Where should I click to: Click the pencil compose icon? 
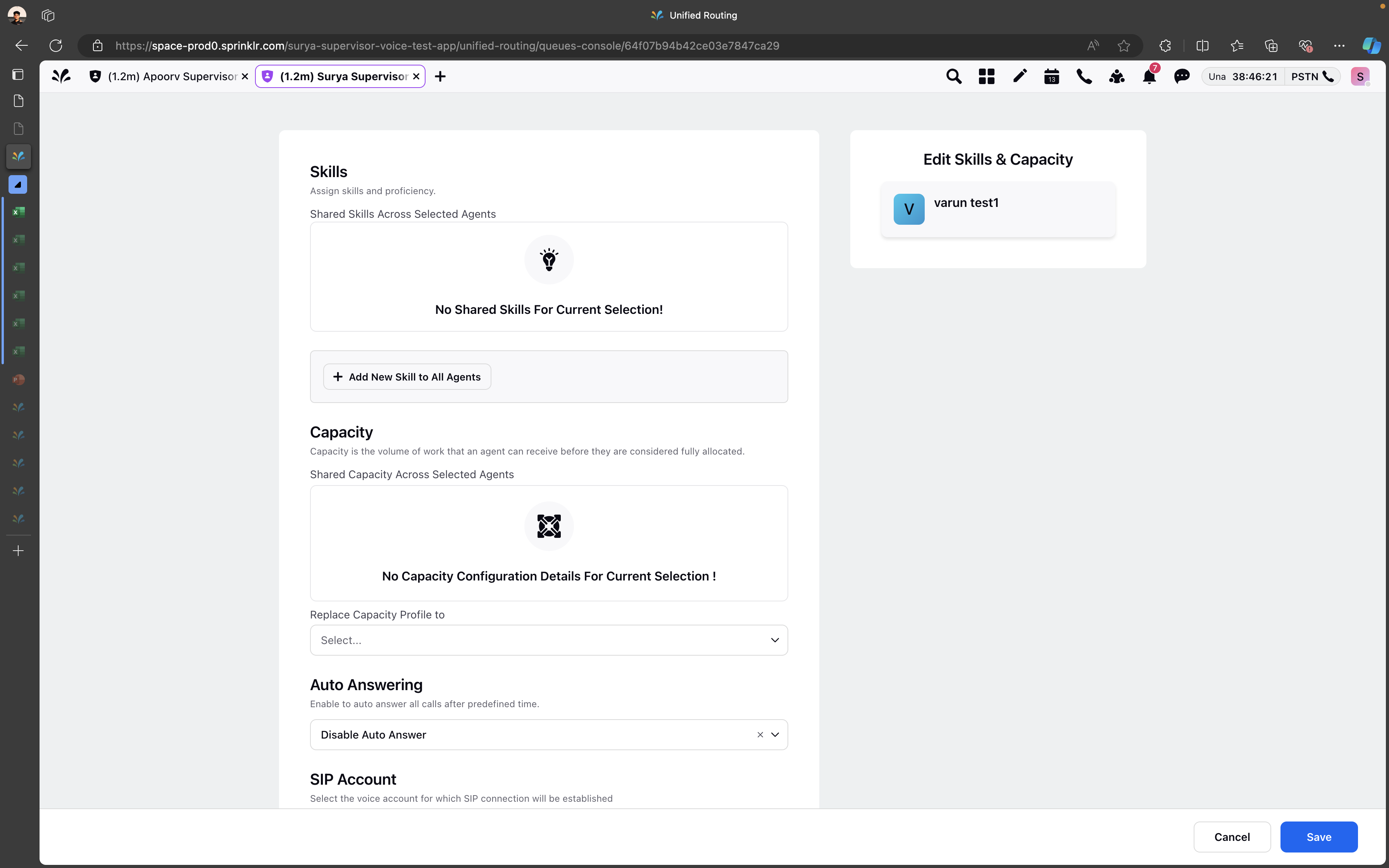(1019, 76)
